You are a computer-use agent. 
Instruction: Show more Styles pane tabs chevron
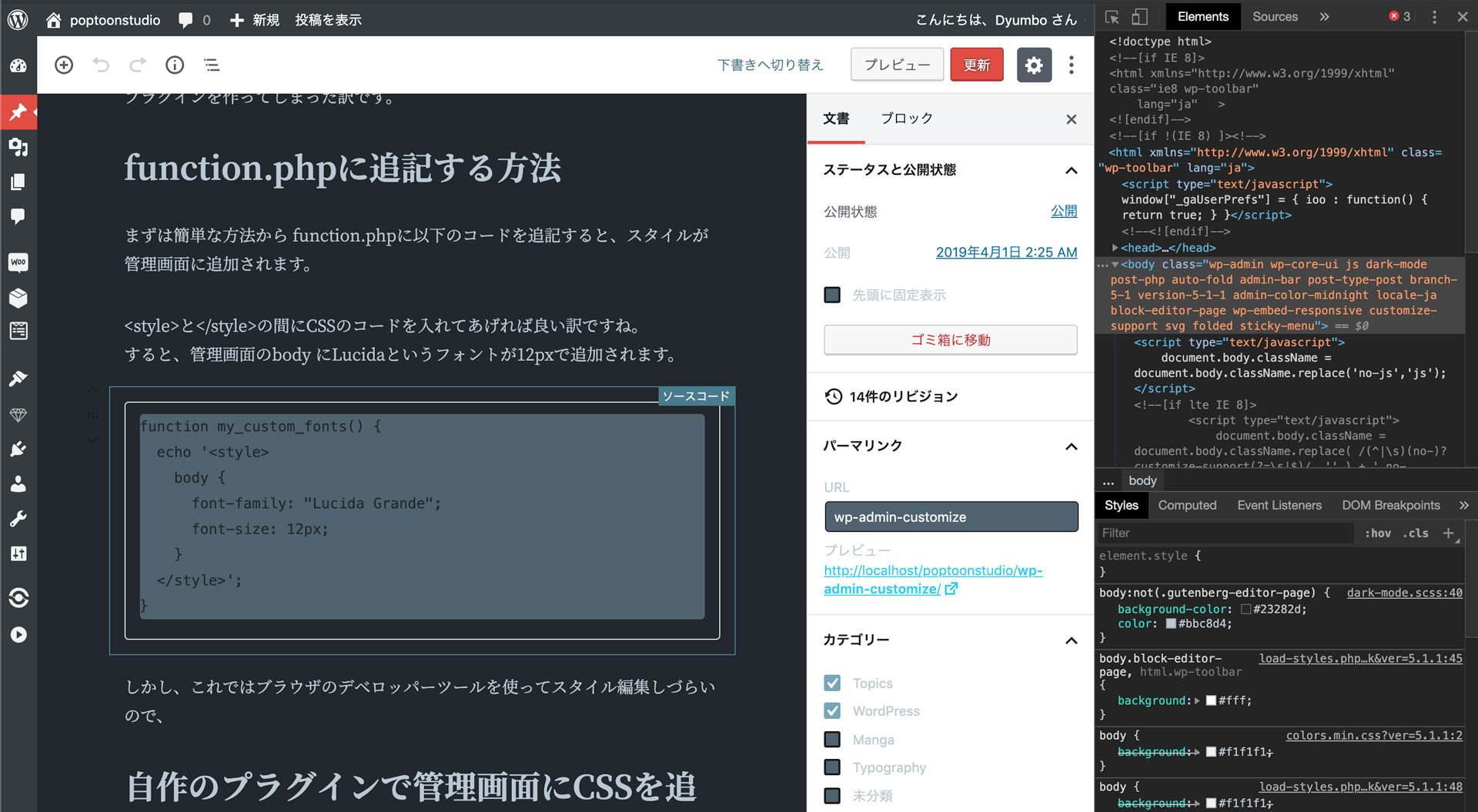tap(1463, 505)
